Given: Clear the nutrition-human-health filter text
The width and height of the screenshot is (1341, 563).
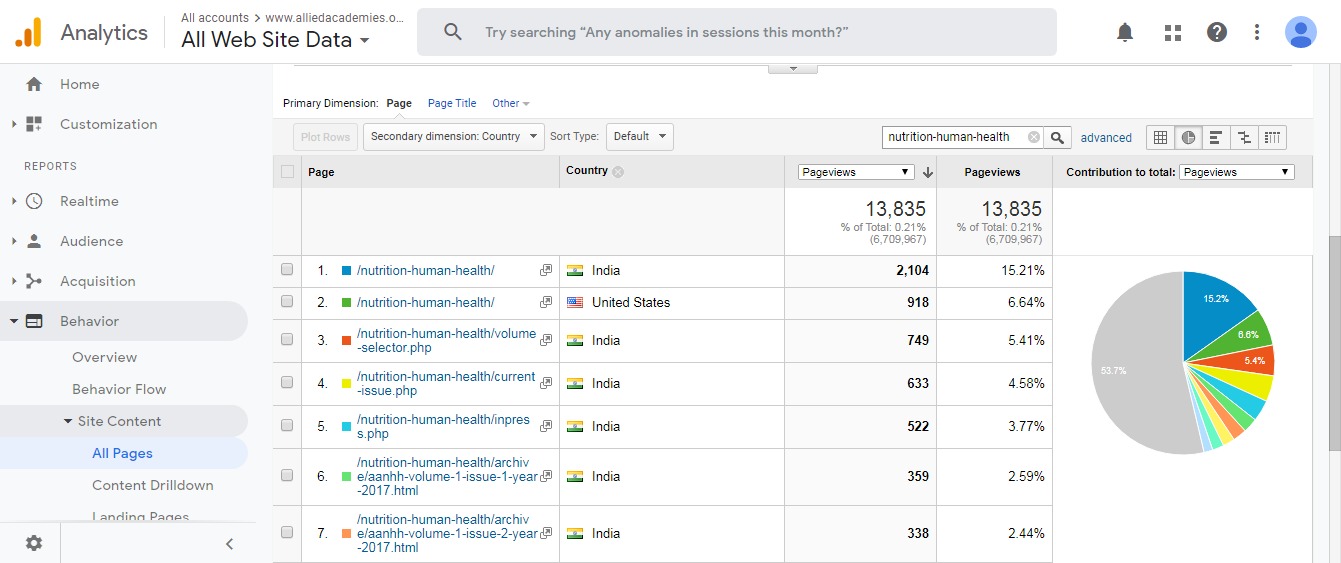Looking at the screenshot, I should click(1034, 137).
